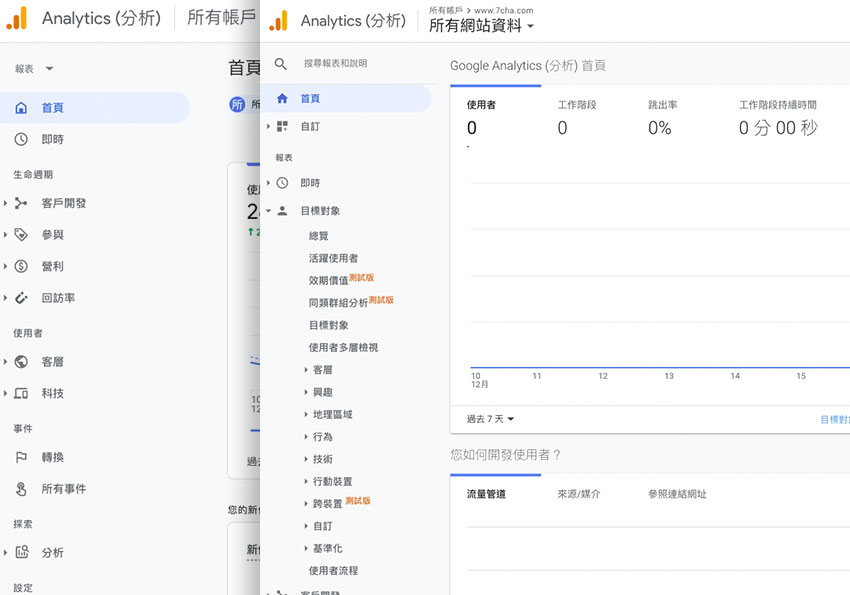The width and height of the screenshot is (850, 595).
Task: Click tag icon beside 參與
Action: (21, 235)
